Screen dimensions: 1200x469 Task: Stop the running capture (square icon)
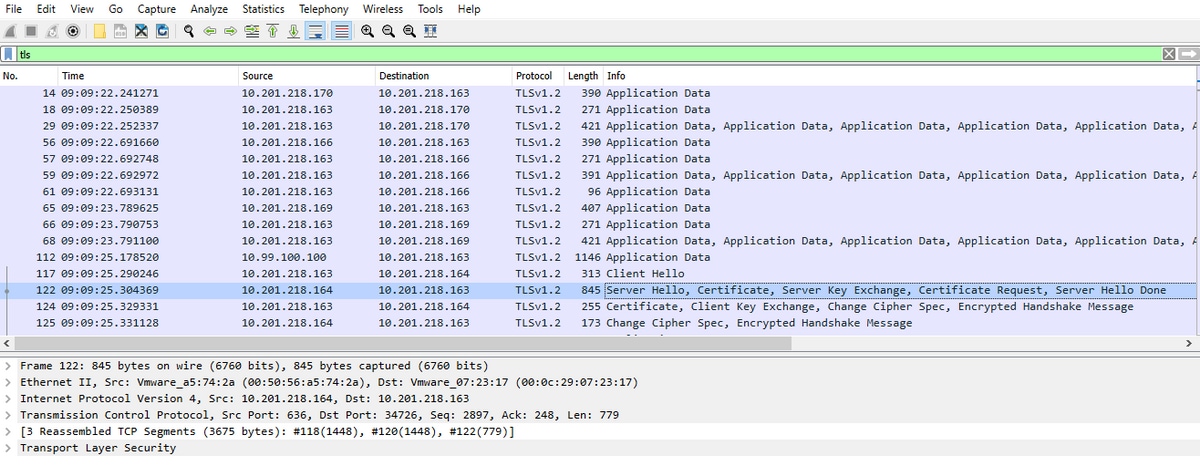pyautogui.click(x=31, y=31)
